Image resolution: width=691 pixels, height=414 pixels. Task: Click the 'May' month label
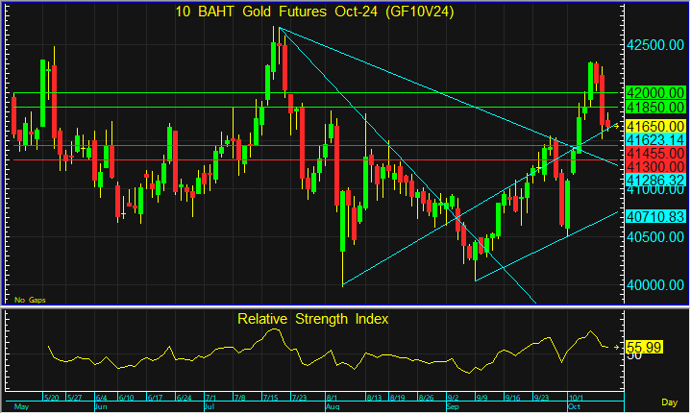coord(22,407)
